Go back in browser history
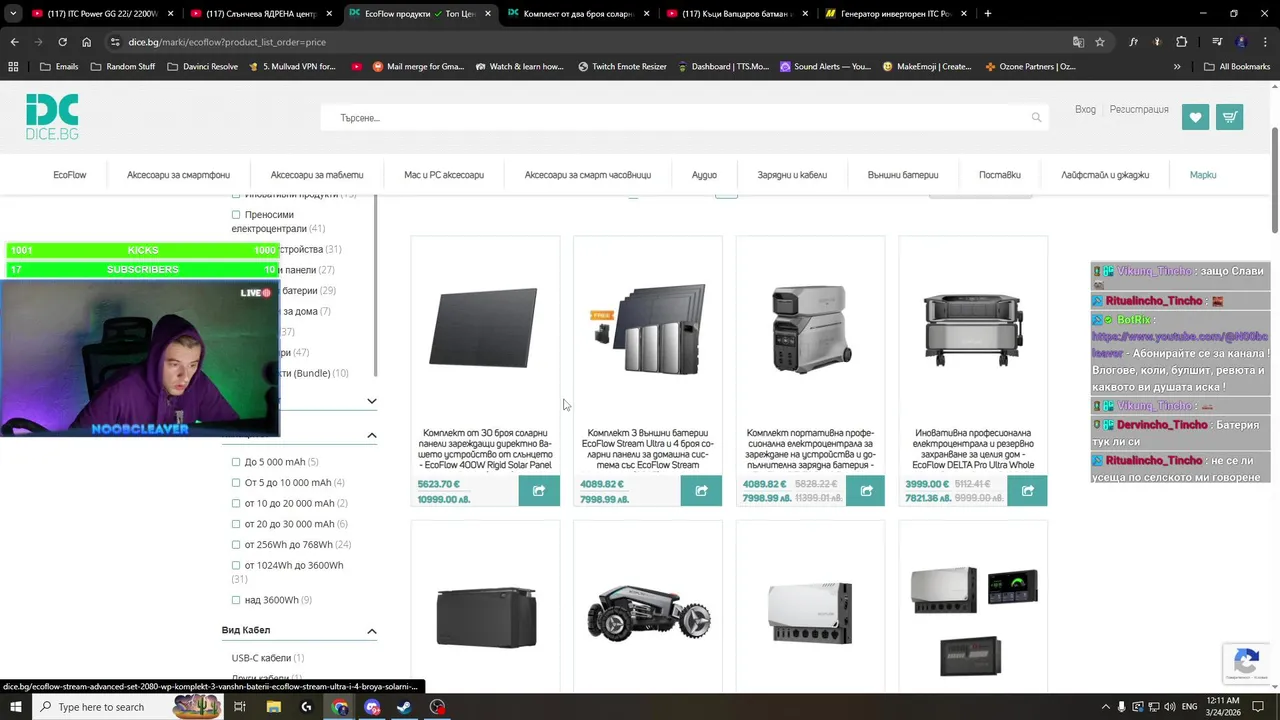The width and height of the screenshot is (1280, 720). [14, 42]
